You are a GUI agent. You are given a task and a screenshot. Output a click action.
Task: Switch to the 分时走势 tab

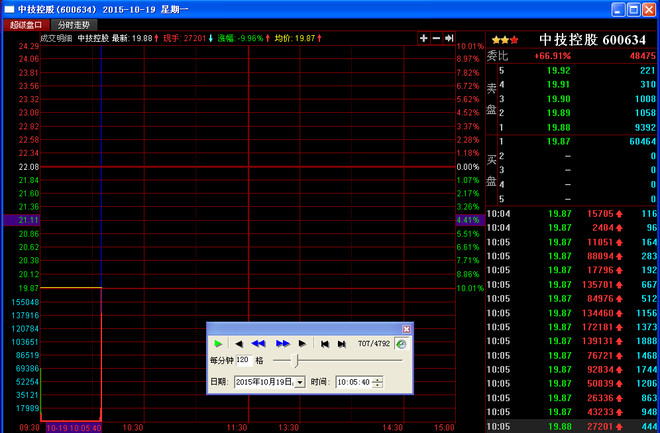tap(73, 24)
